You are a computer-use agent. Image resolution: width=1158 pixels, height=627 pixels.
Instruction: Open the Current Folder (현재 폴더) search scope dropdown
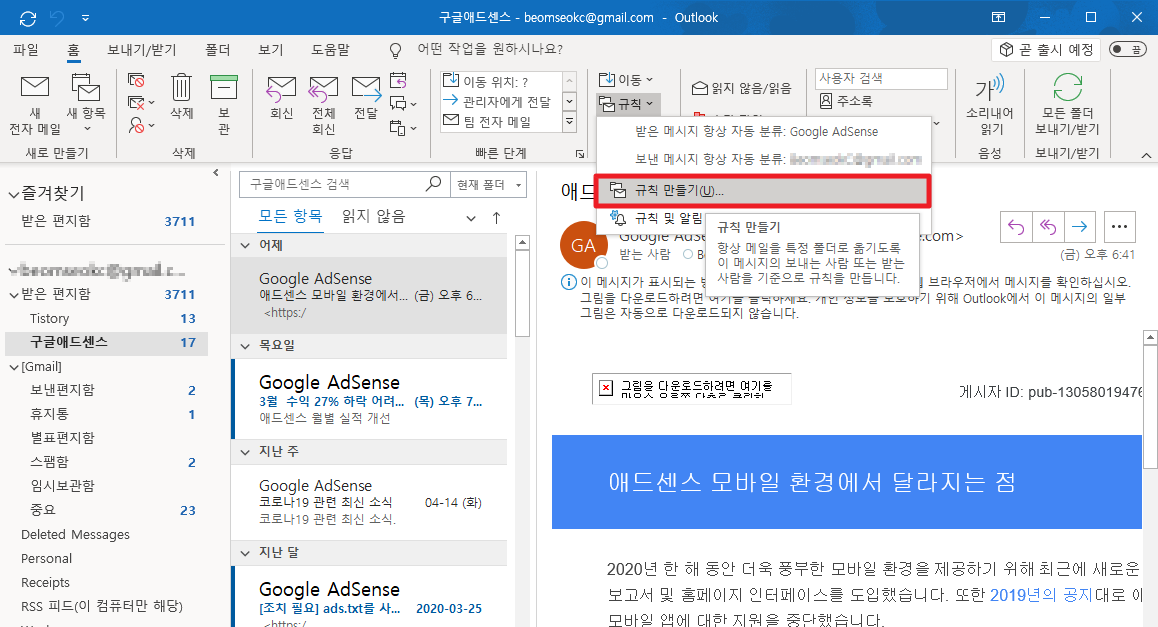pyautogui.click(x=488, y=184)
